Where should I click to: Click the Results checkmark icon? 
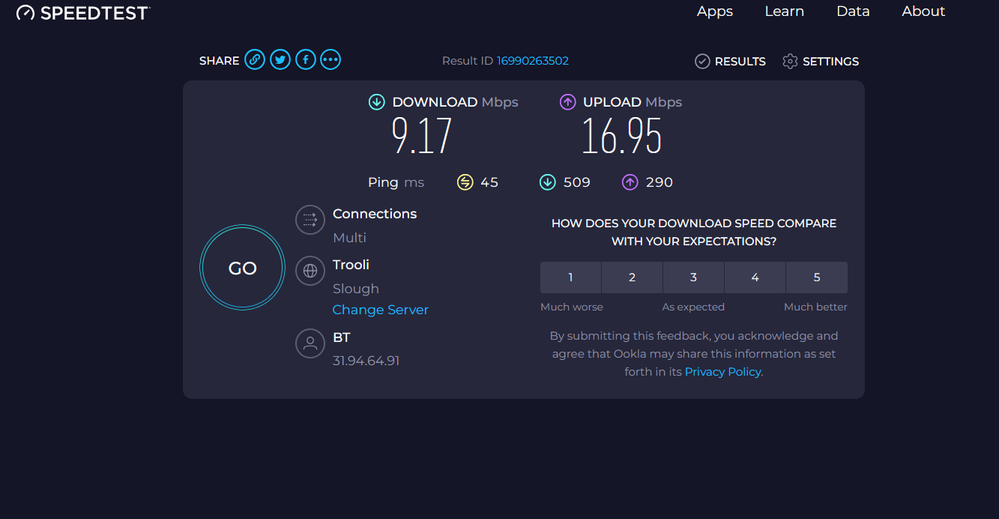(x=702, y=61)
